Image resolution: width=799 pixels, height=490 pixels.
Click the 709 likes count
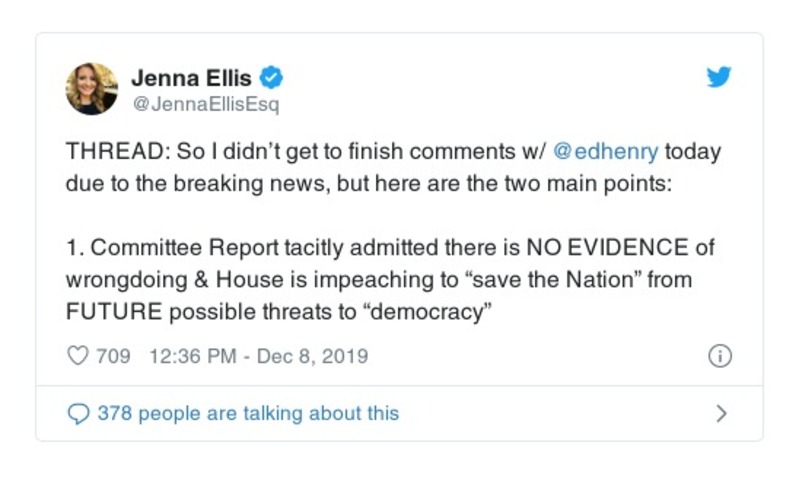coord(113,356)
